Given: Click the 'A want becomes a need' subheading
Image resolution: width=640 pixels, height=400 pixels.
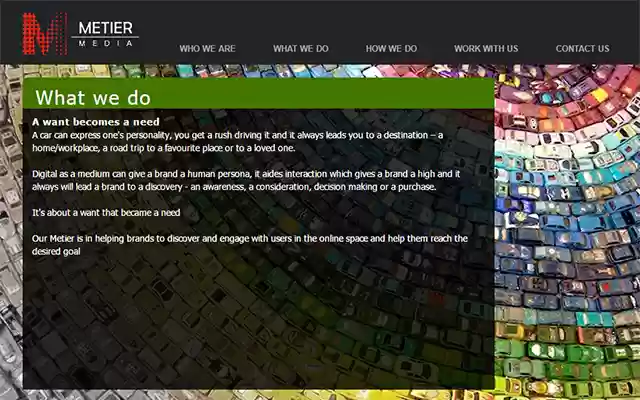Looking at the screenshot, I should pos(96,122).
